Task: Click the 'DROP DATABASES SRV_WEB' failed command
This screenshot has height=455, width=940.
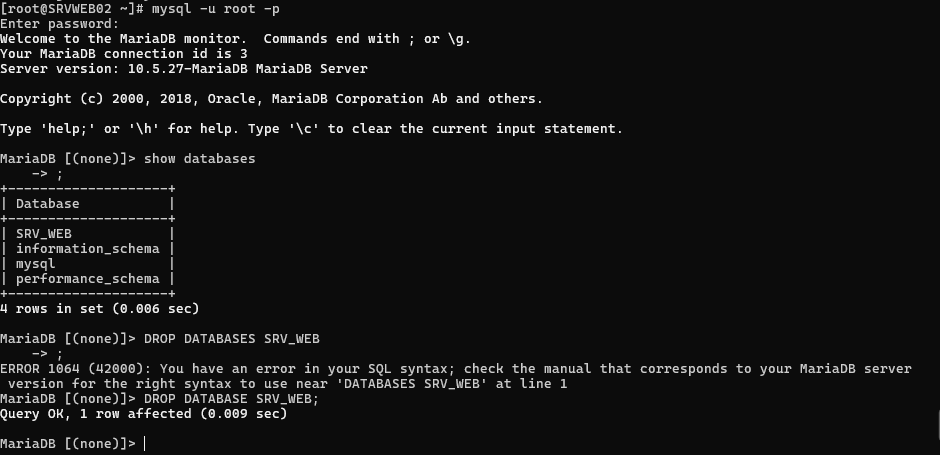Action: pyautogui.click(x=231, y=339)
